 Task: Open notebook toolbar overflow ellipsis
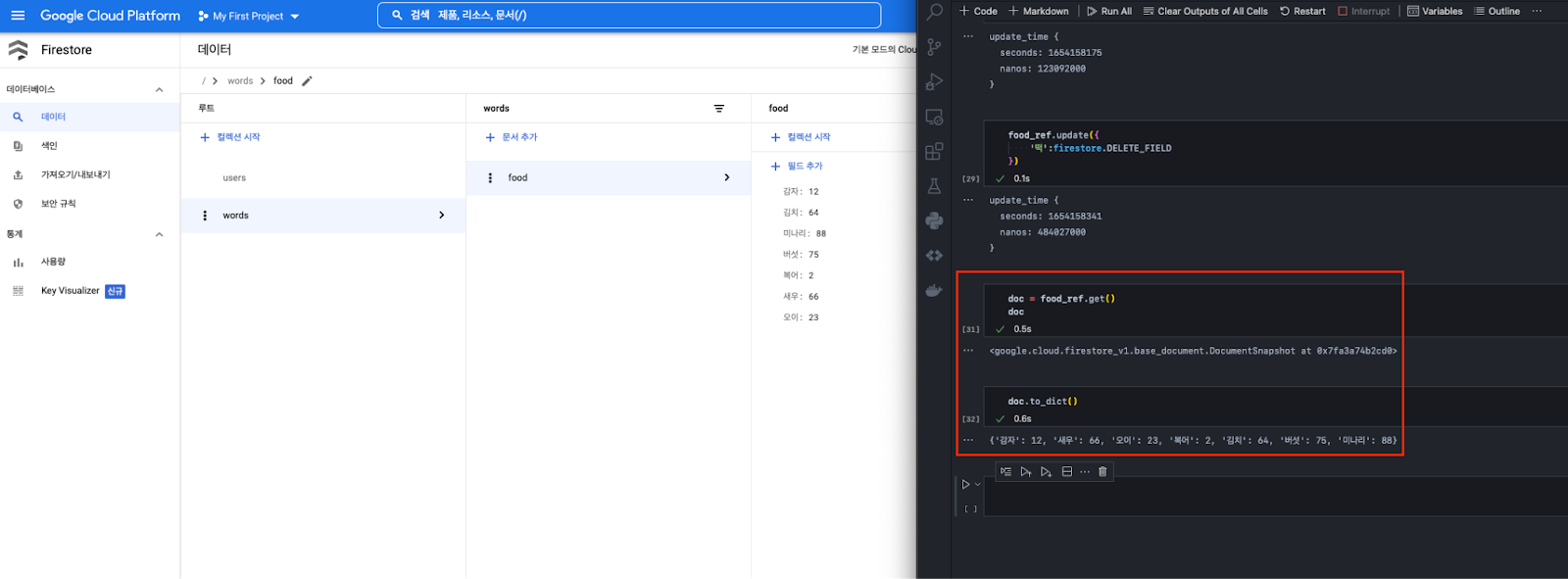pos(1537,12)
